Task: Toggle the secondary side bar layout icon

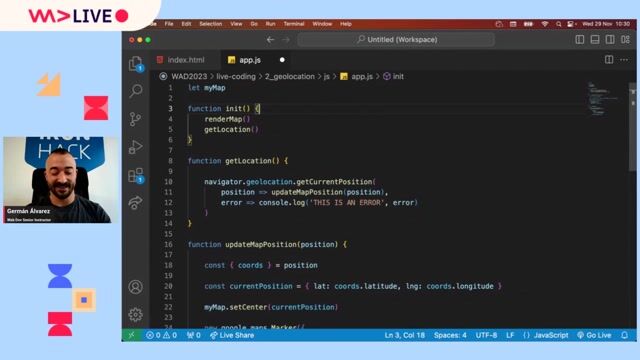Action: tap(610, 40)
